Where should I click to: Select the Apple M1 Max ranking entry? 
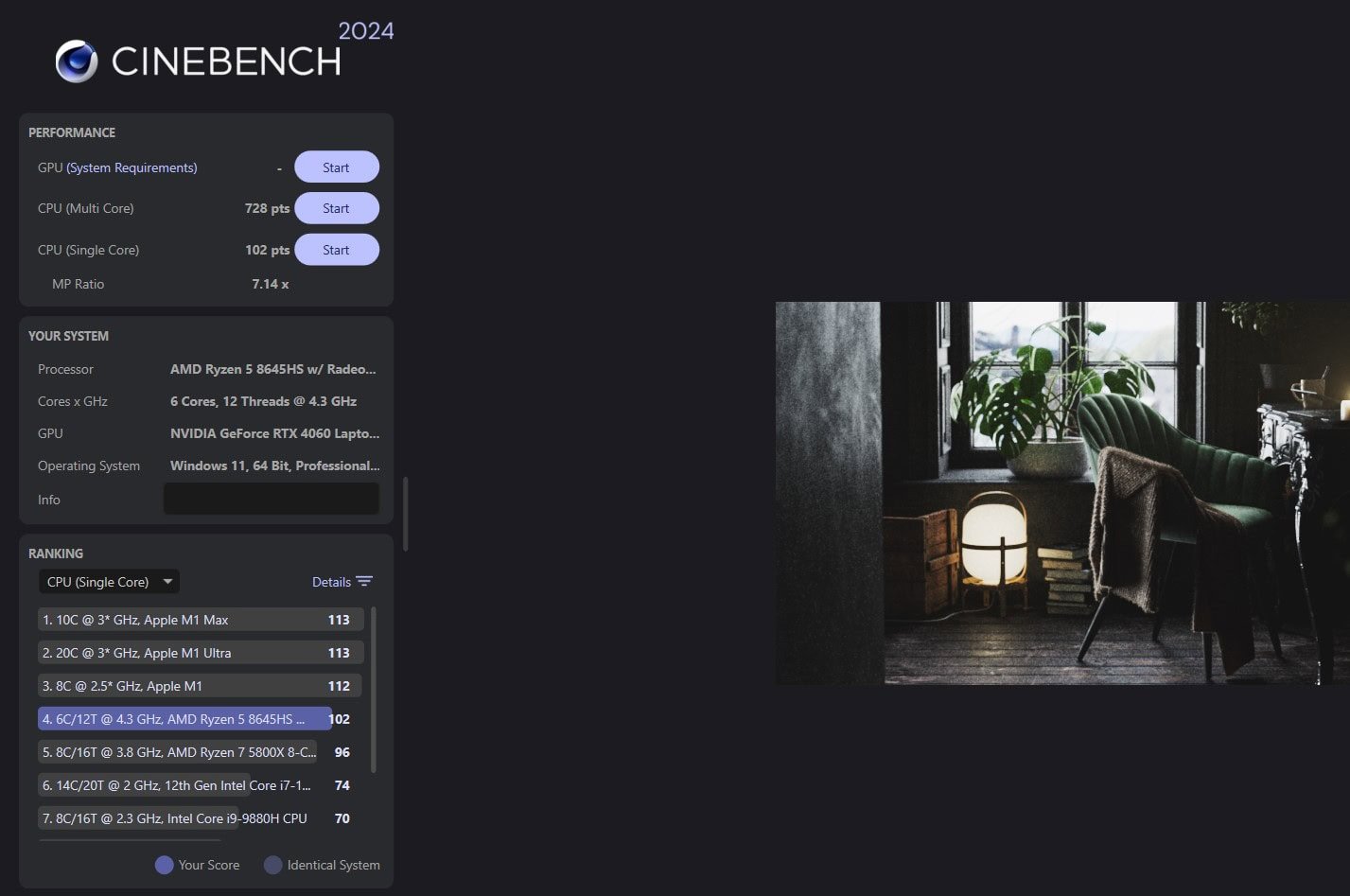(x=201, y=620)
